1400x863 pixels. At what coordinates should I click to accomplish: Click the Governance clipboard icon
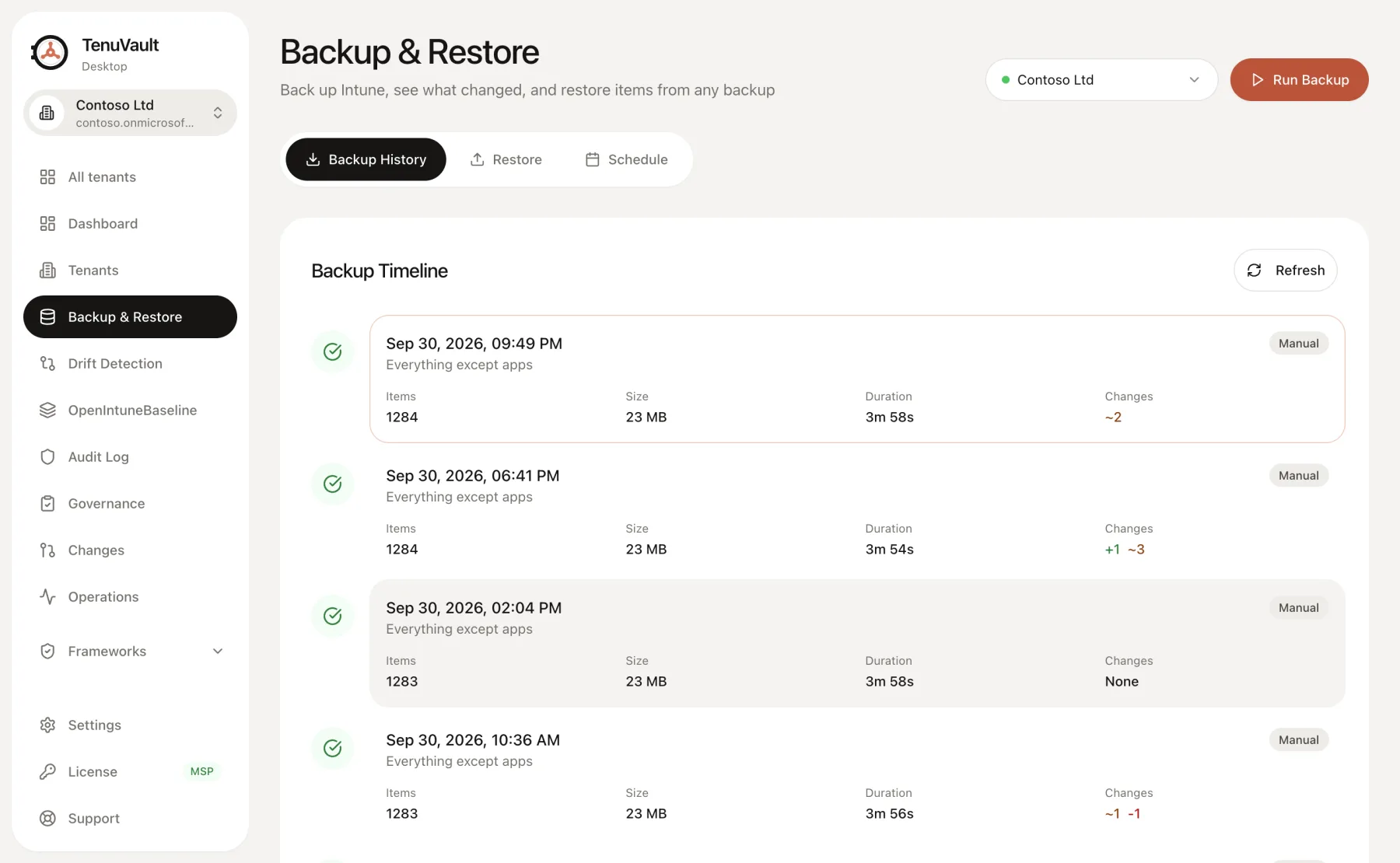click(47, 504)
